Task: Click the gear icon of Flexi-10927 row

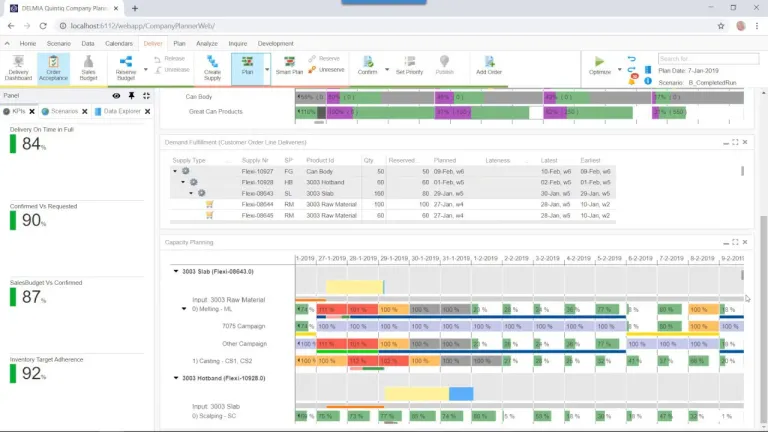Action: click(x=186, y=171)
